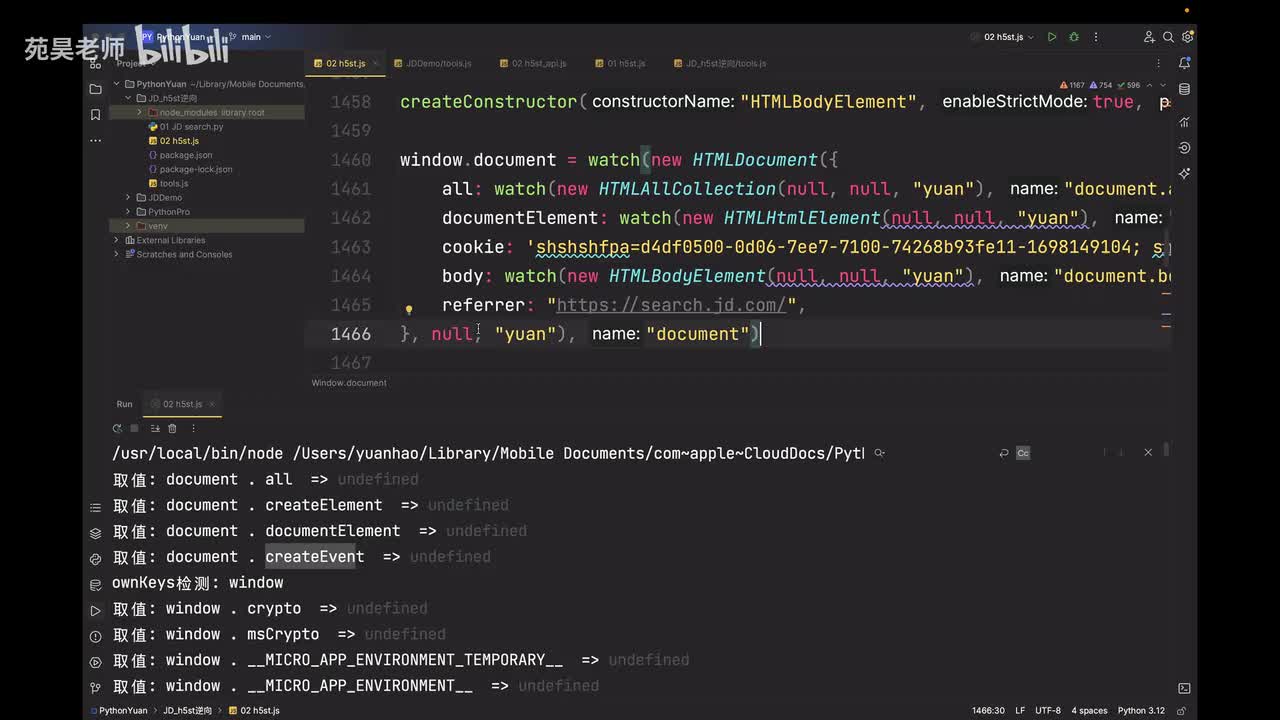Open the Python Console tool window

(x=95, y=559)
